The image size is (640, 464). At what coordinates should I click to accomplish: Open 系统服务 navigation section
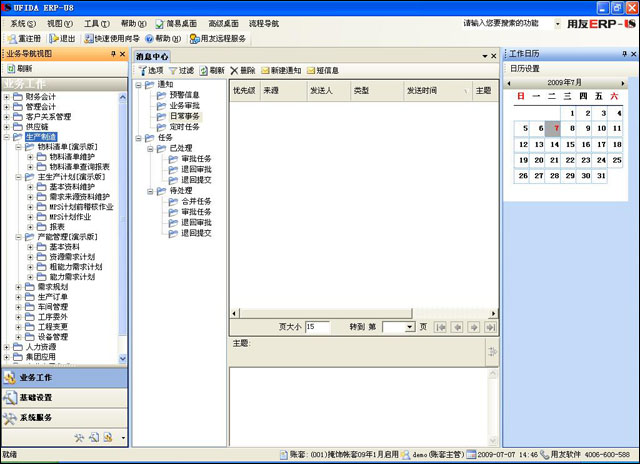pyautogui.click(x=65, y=417)
